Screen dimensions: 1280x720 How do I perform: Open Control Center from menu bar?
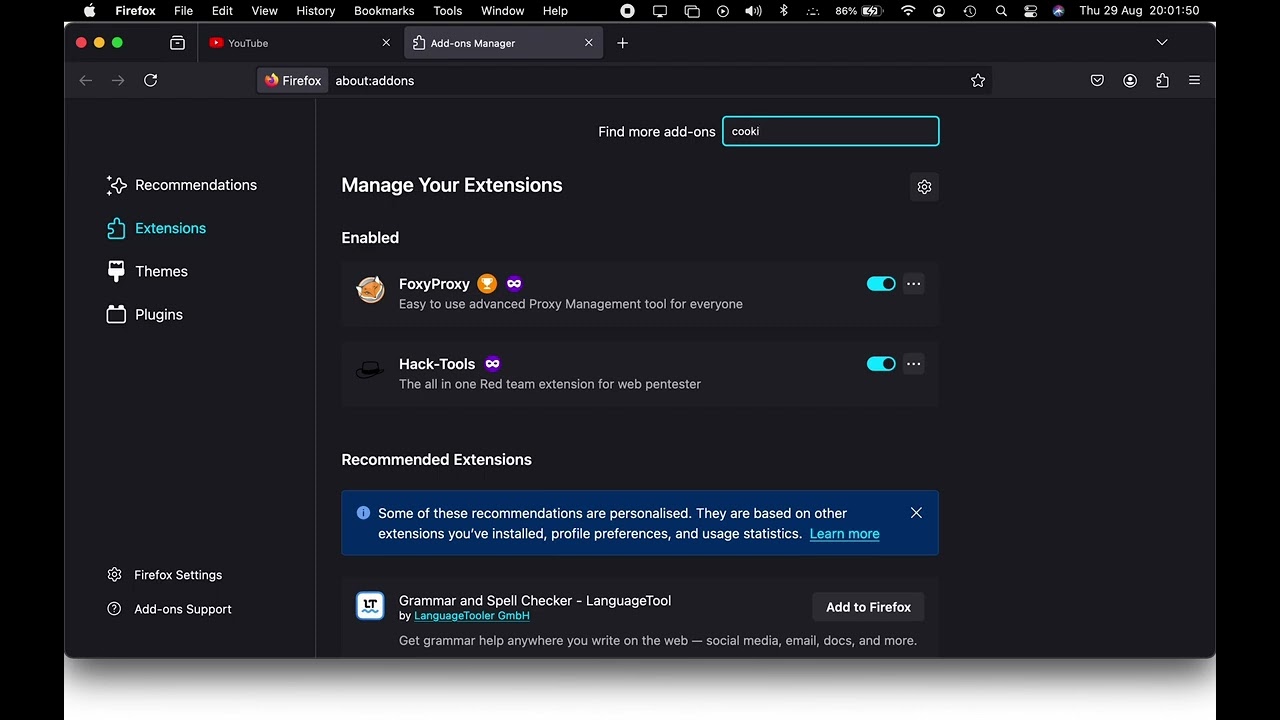coord(1031,11)
